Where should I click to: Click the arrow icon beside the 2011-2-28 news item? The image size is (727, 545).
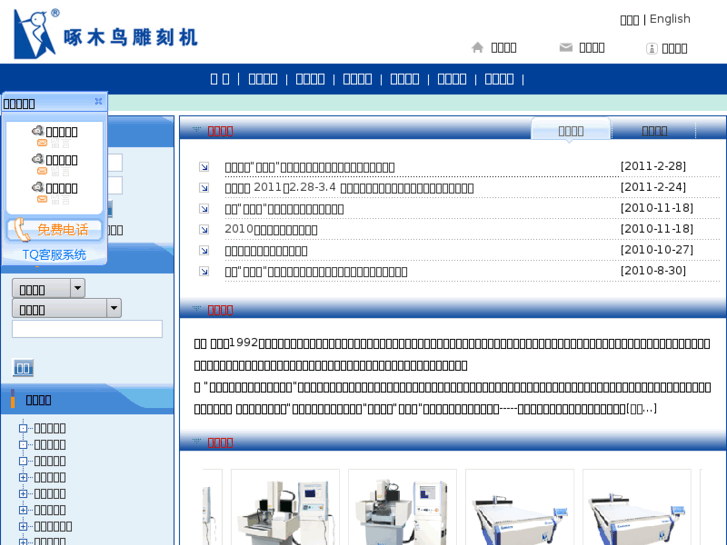[204, 167]
